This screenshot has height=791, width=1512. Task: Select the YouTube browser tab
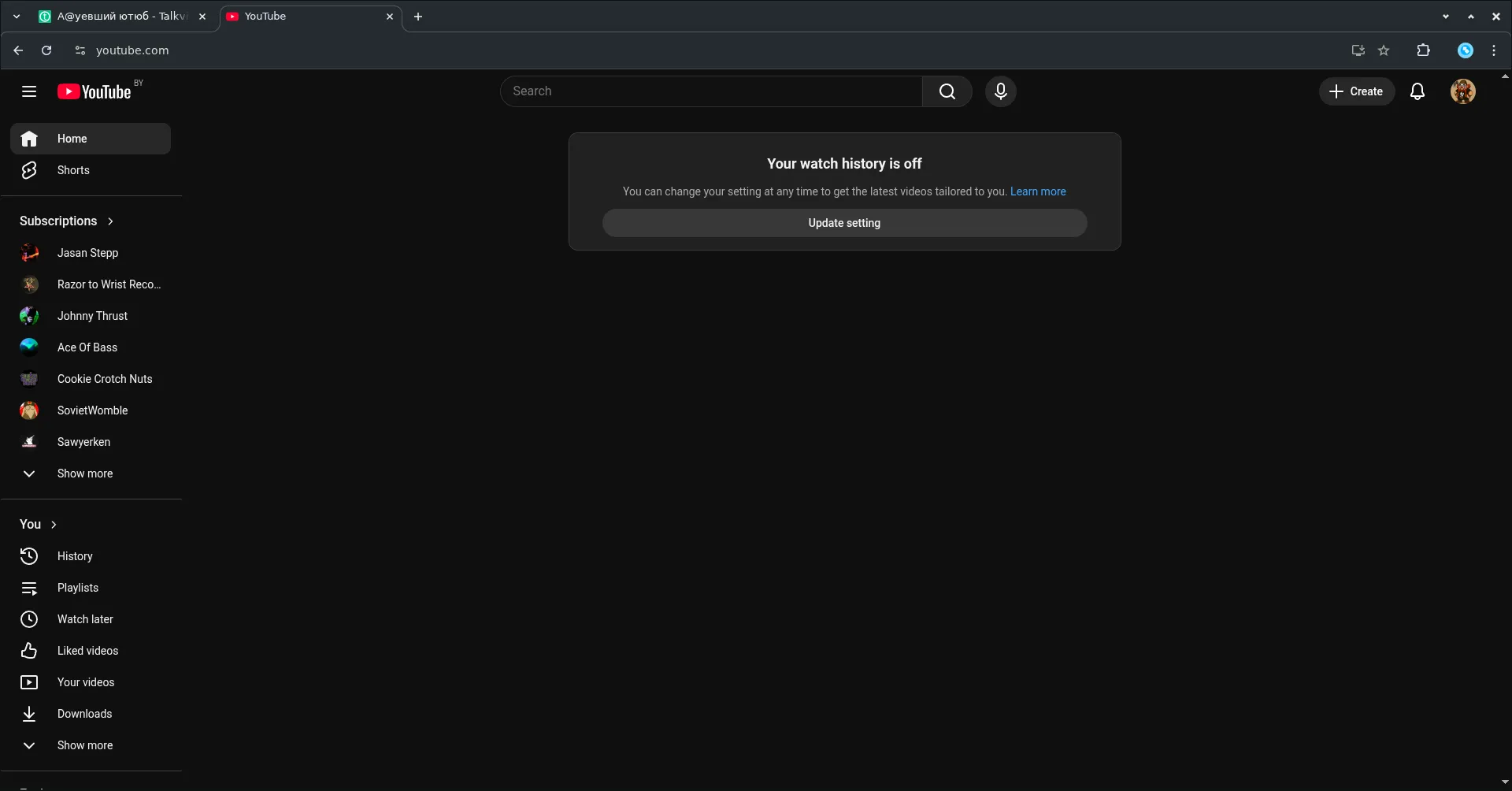click(310, 17)
